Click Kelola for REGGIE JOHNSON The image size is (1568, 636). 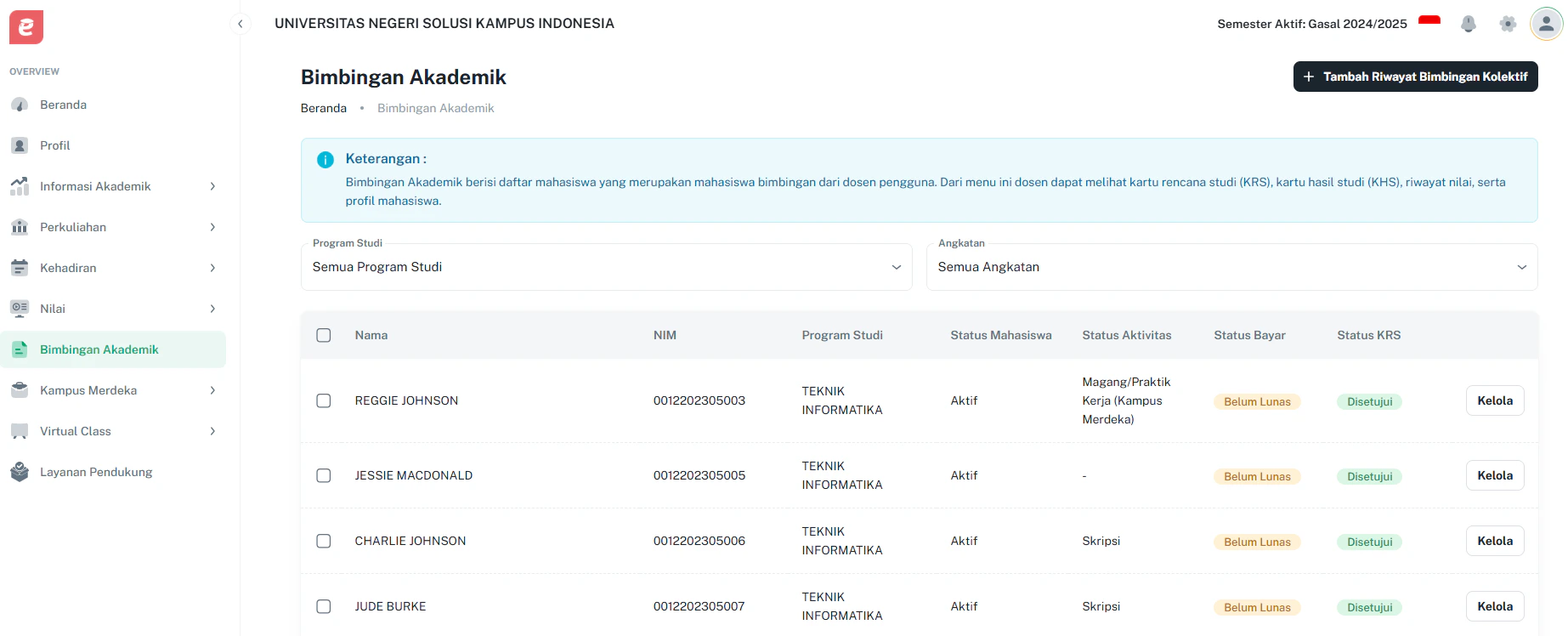1495,400
